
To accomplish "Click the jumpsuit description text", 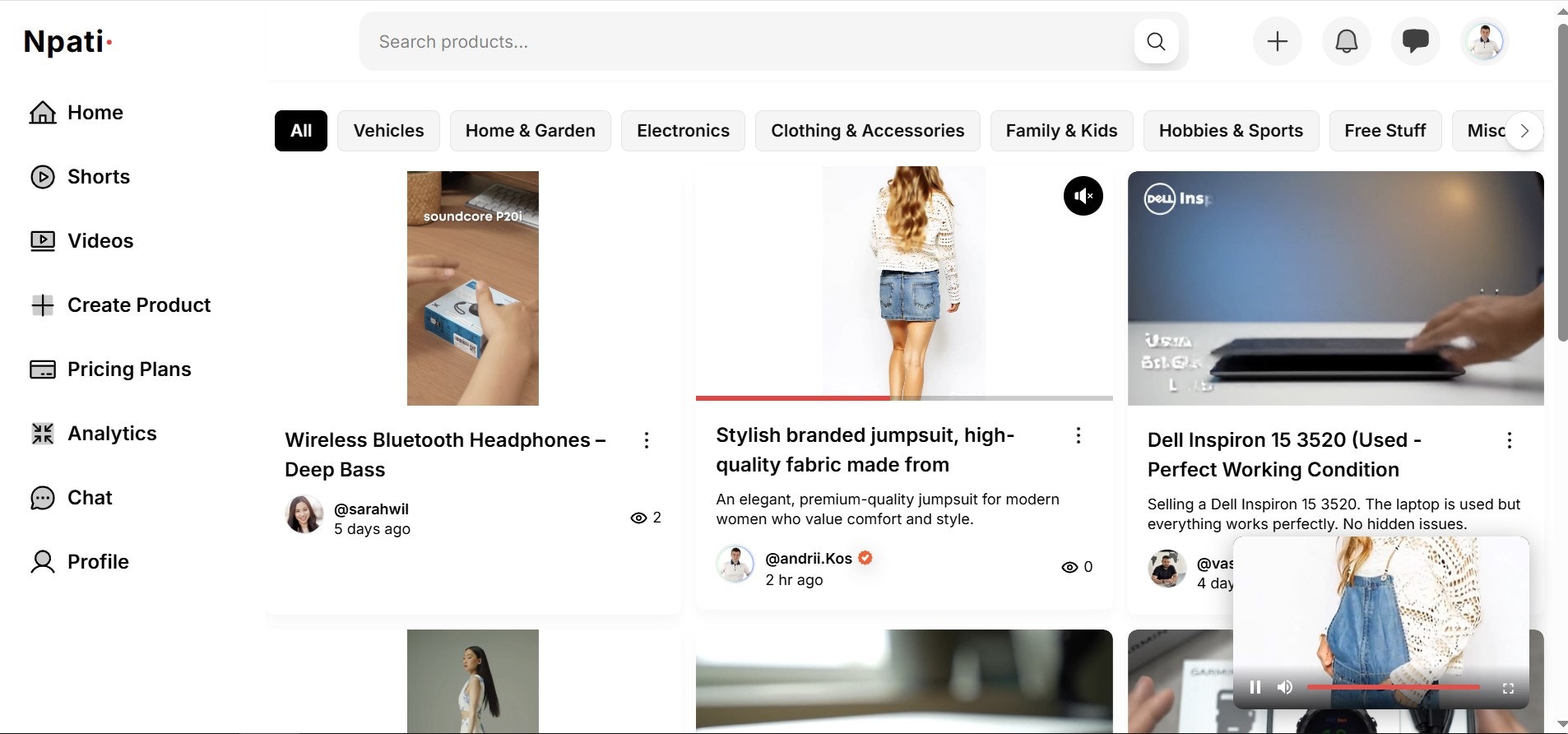I will 888,509.
